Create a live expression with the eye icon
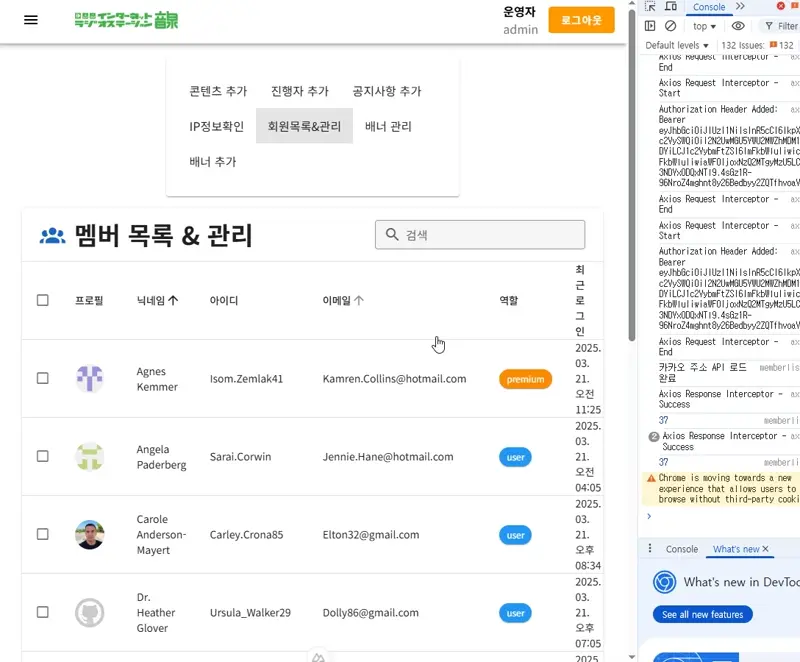This screenshot has width=800, height=662. pyautogui.click(x=737, y=25)
